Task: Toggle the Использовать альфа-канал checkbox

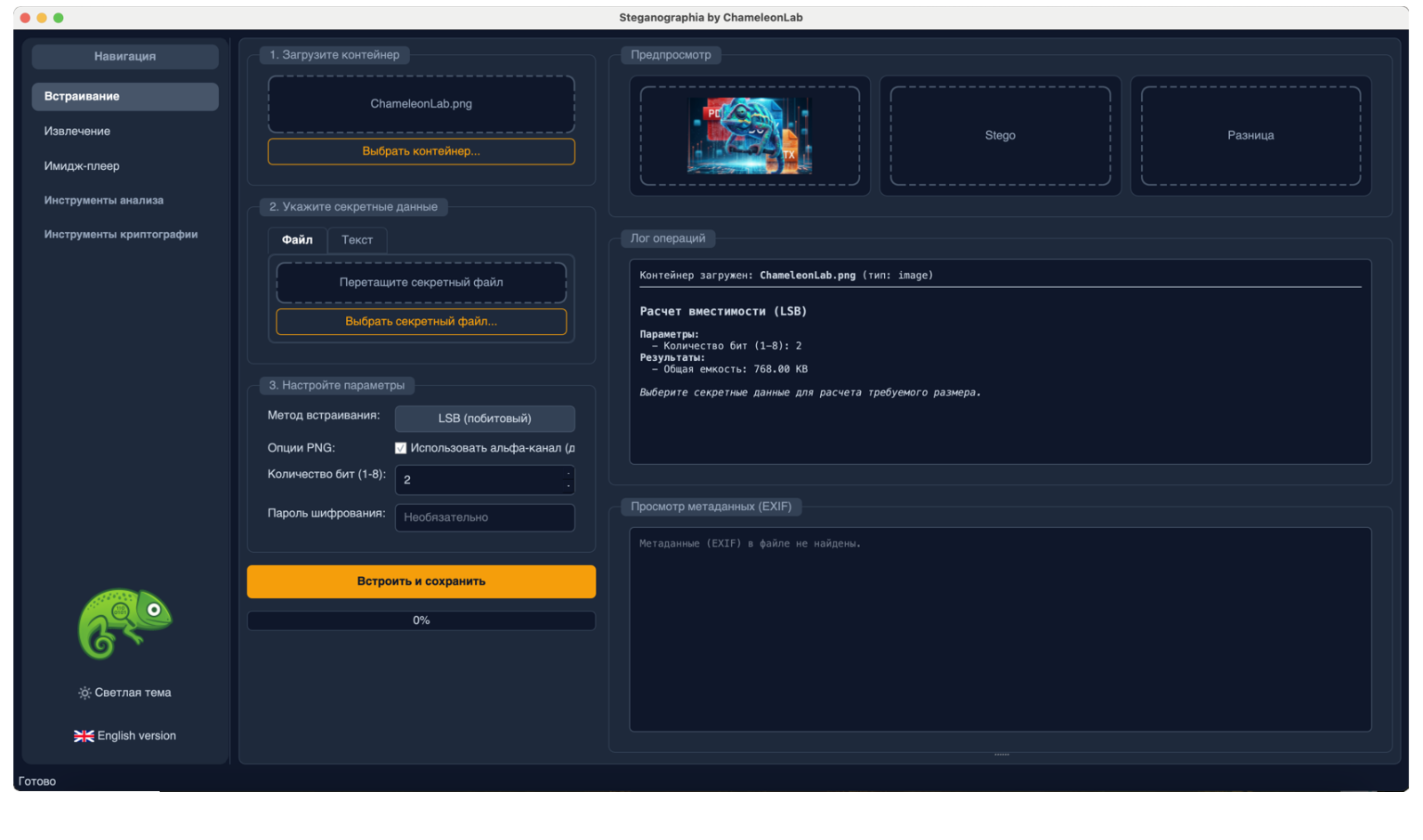Action: (400, 448)
